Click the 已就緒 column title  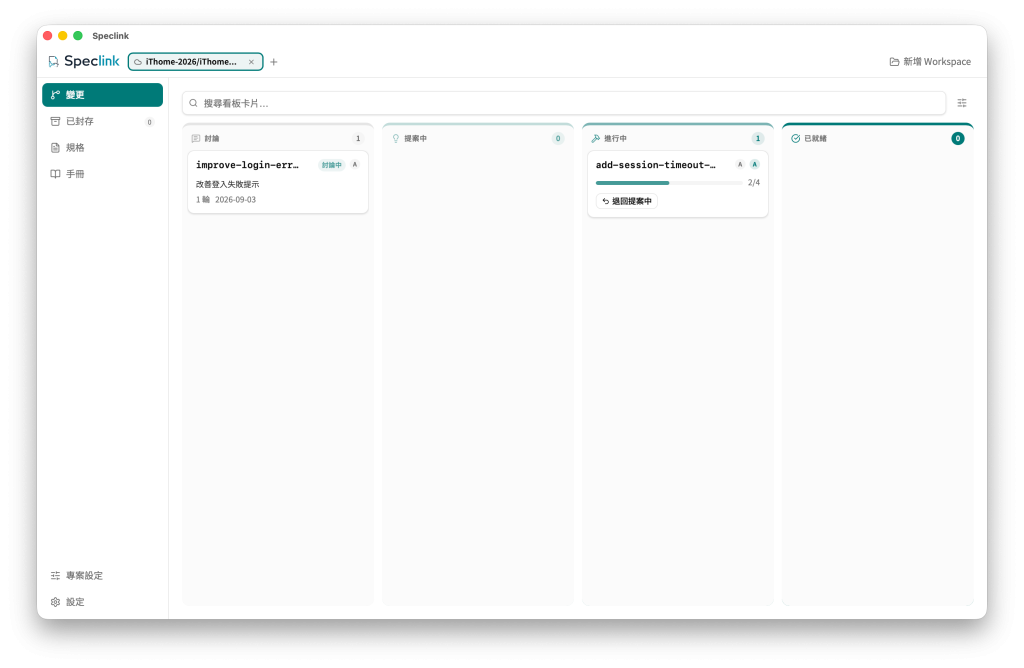click(x=815, y=138)
